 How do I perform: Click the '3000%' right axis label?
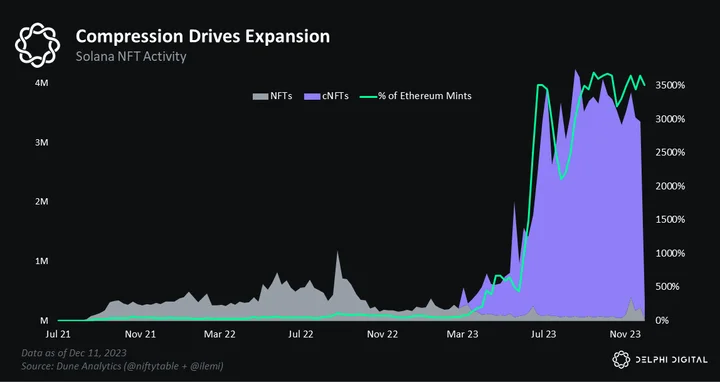[669, 119]
